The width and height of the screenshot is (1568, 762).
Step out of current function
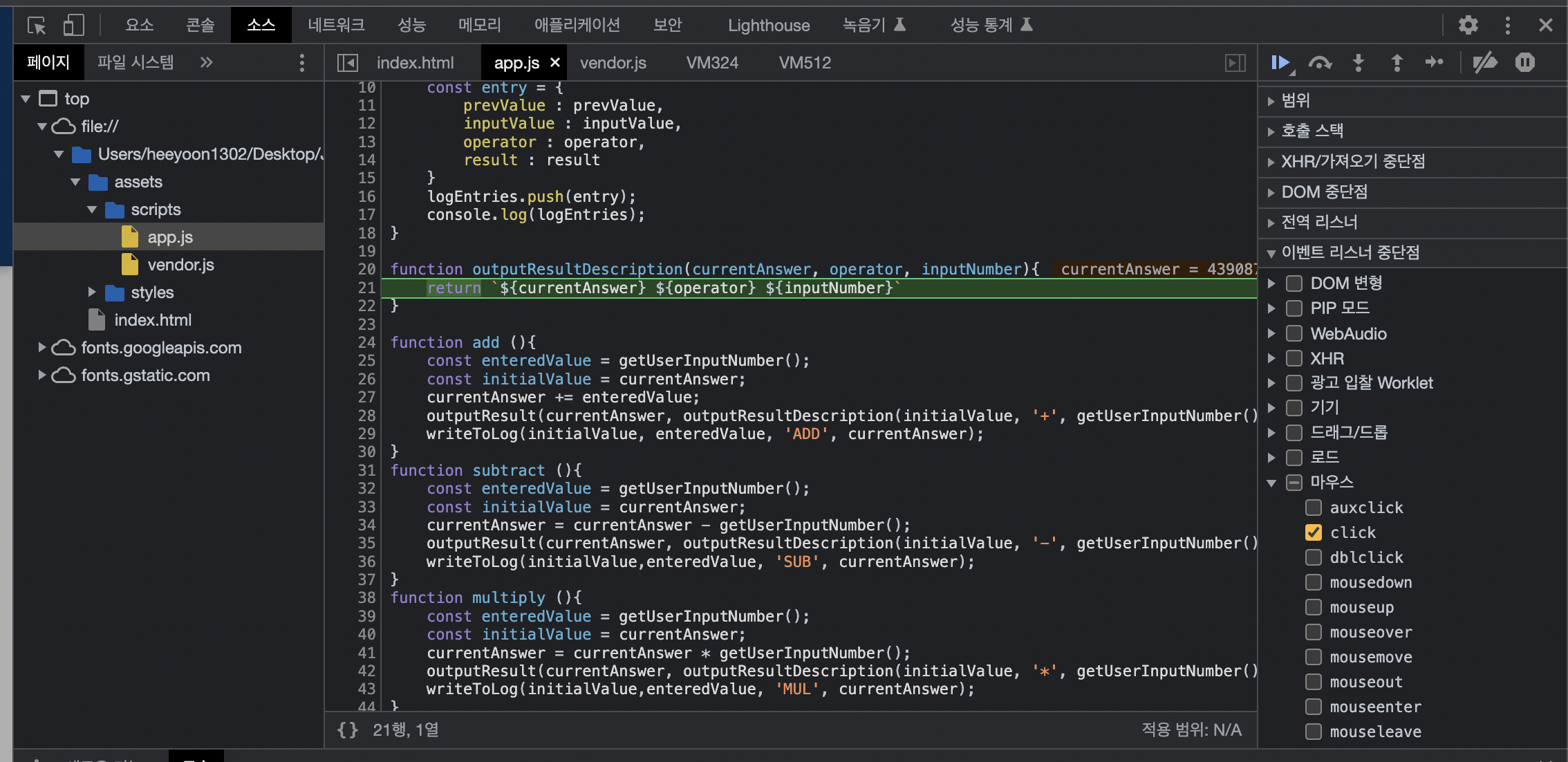pos(1397,63)
